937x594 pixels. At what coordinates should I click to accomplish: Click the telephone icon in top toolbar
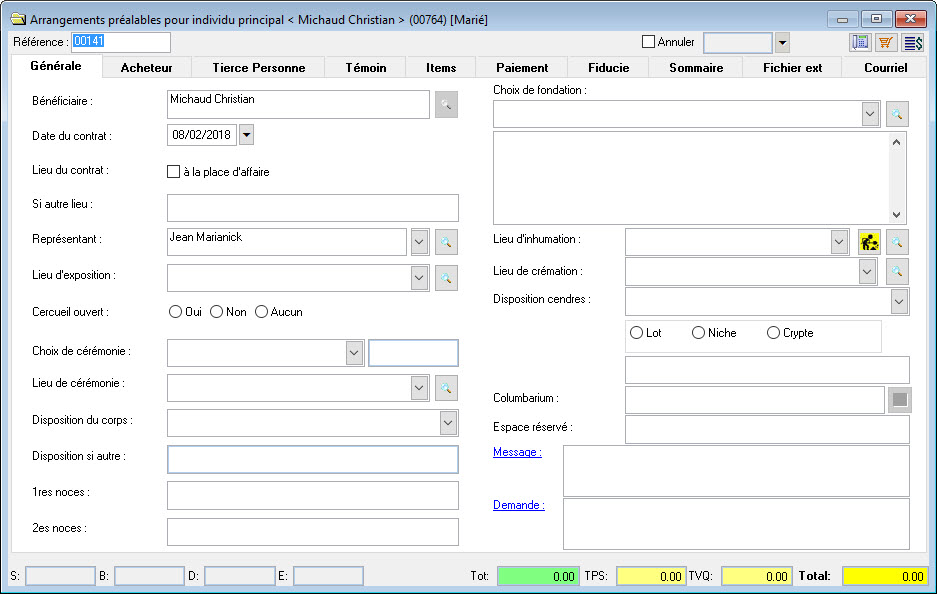click(x=860, y=42)
